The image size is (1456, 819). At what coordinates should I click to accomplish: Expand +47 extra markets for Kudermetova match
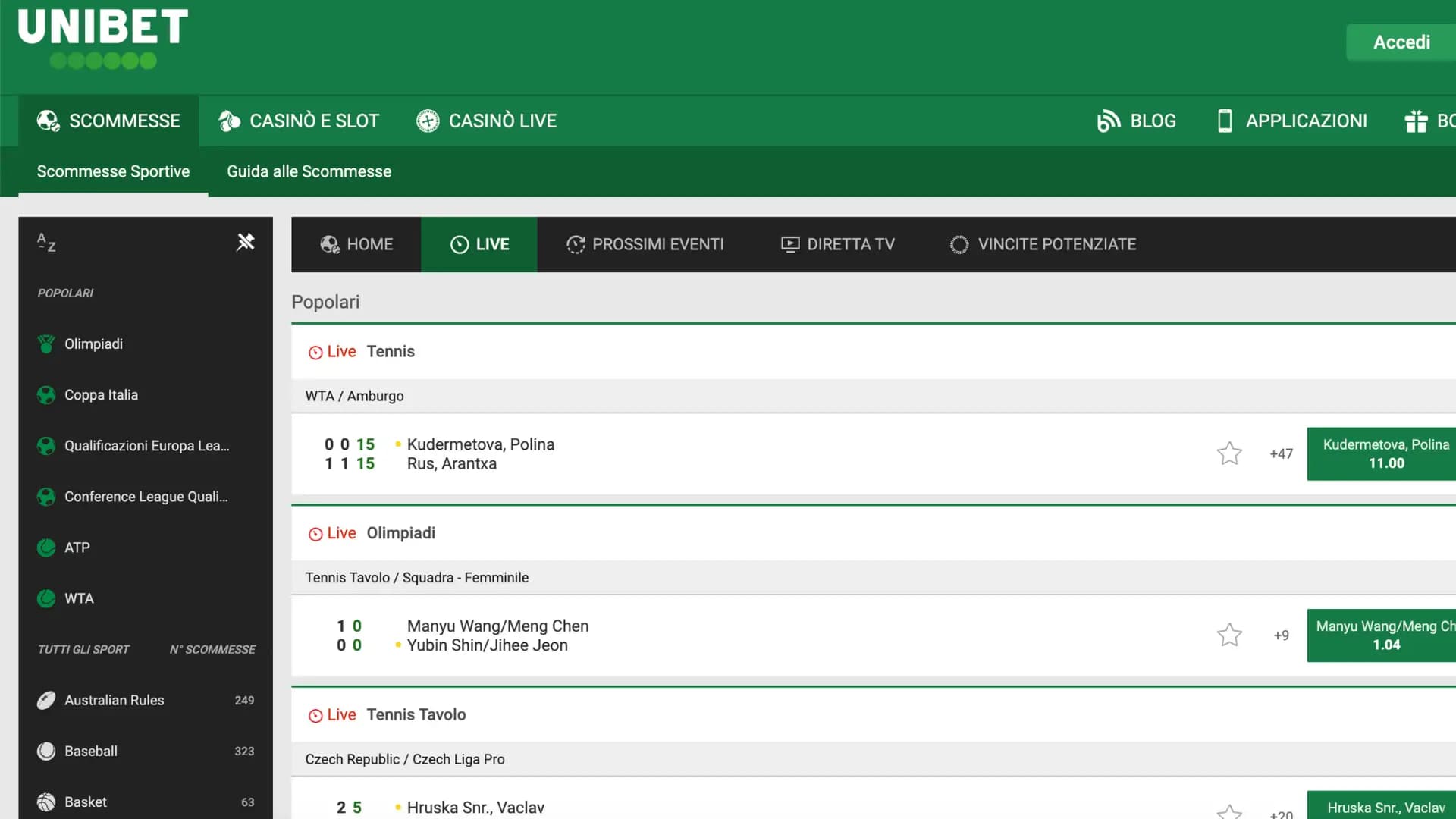pyautogui.click(x=1280, y=453)
